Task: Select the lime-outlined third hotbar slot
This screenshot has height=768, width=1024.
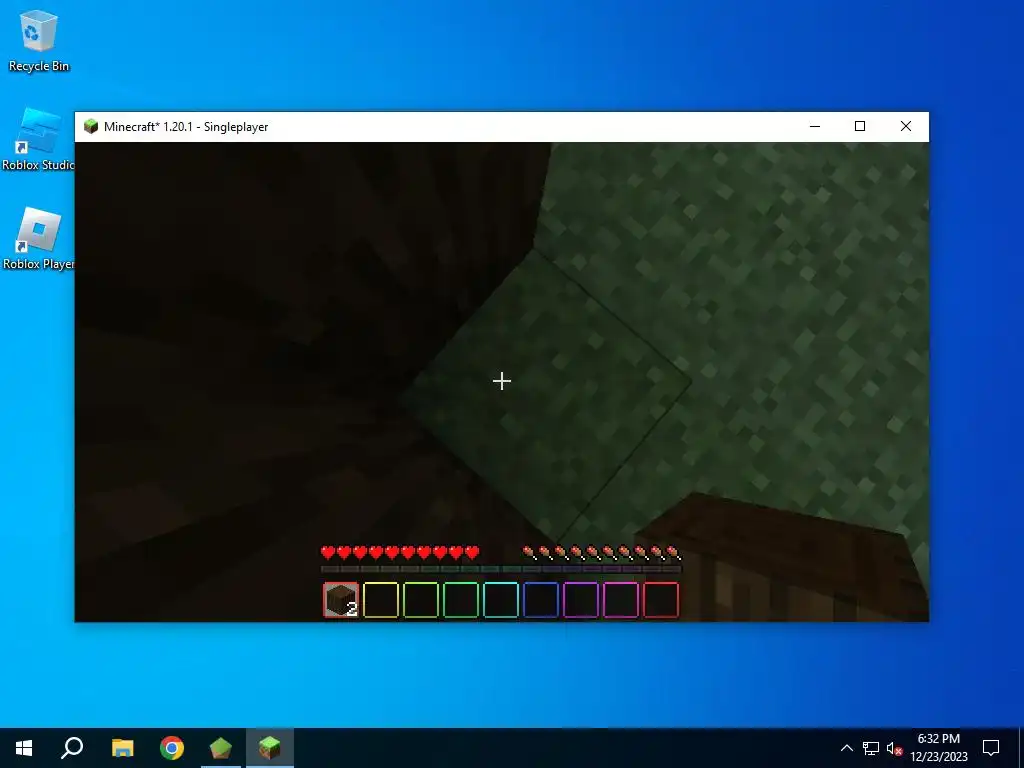Action: (x=421, y=600)
